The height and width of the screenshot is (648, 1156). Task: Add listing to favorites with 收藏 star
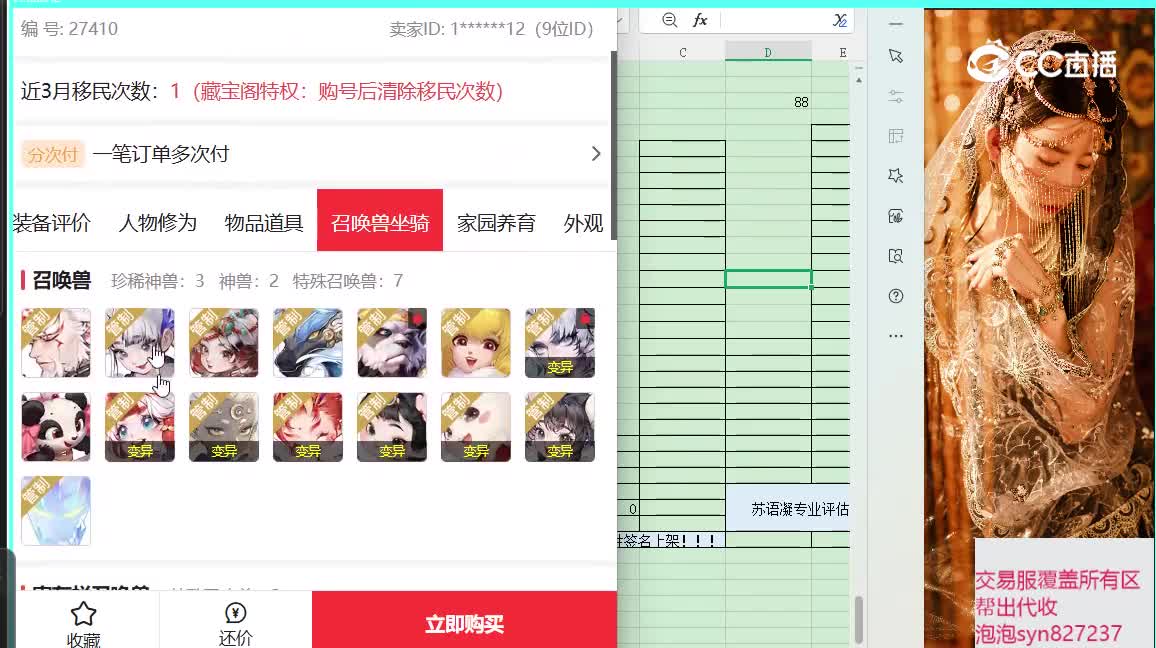click(83, 624)
